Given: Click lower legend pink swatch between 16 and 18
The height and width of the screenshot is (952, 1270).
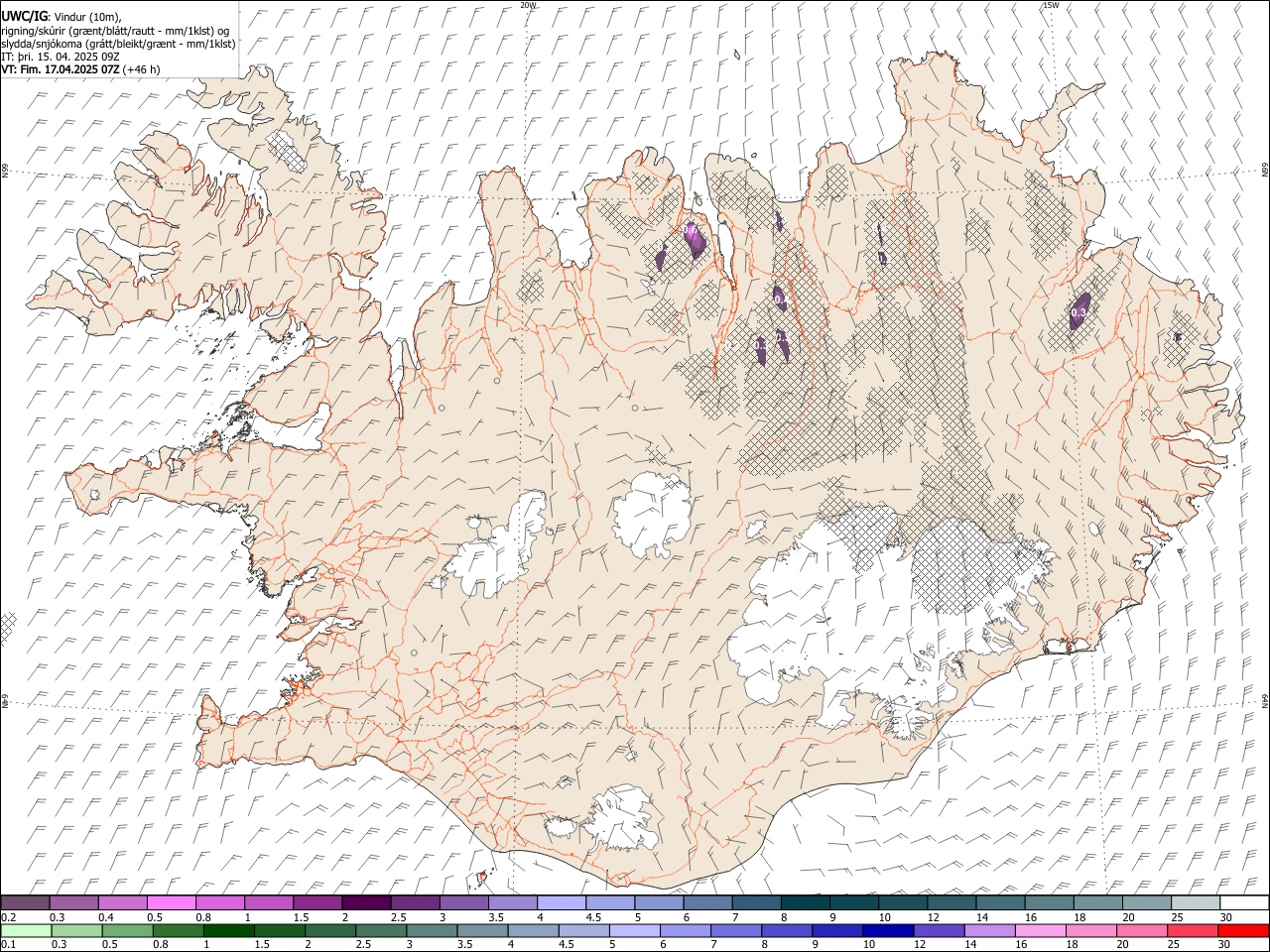Looking at the screenshot, I should tap(1041, 930).
